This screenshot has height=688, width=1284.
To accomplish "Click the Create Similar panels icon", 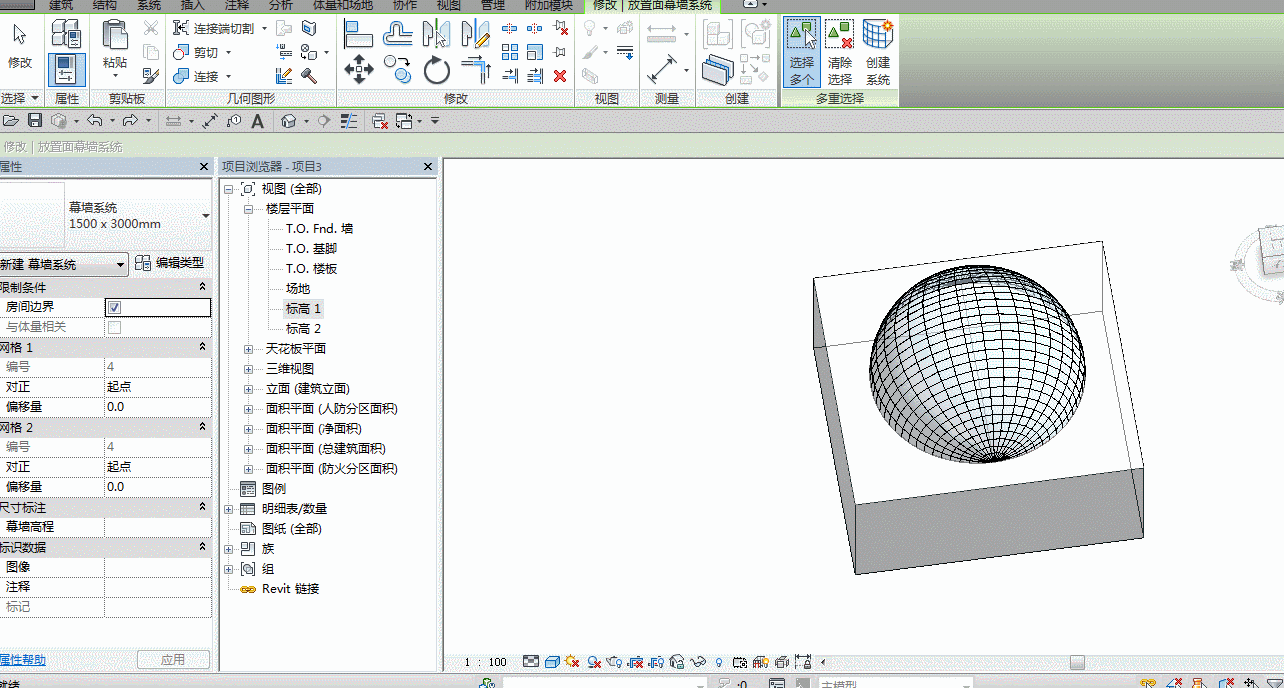I will pyautogui.click(x=717, y=69).
